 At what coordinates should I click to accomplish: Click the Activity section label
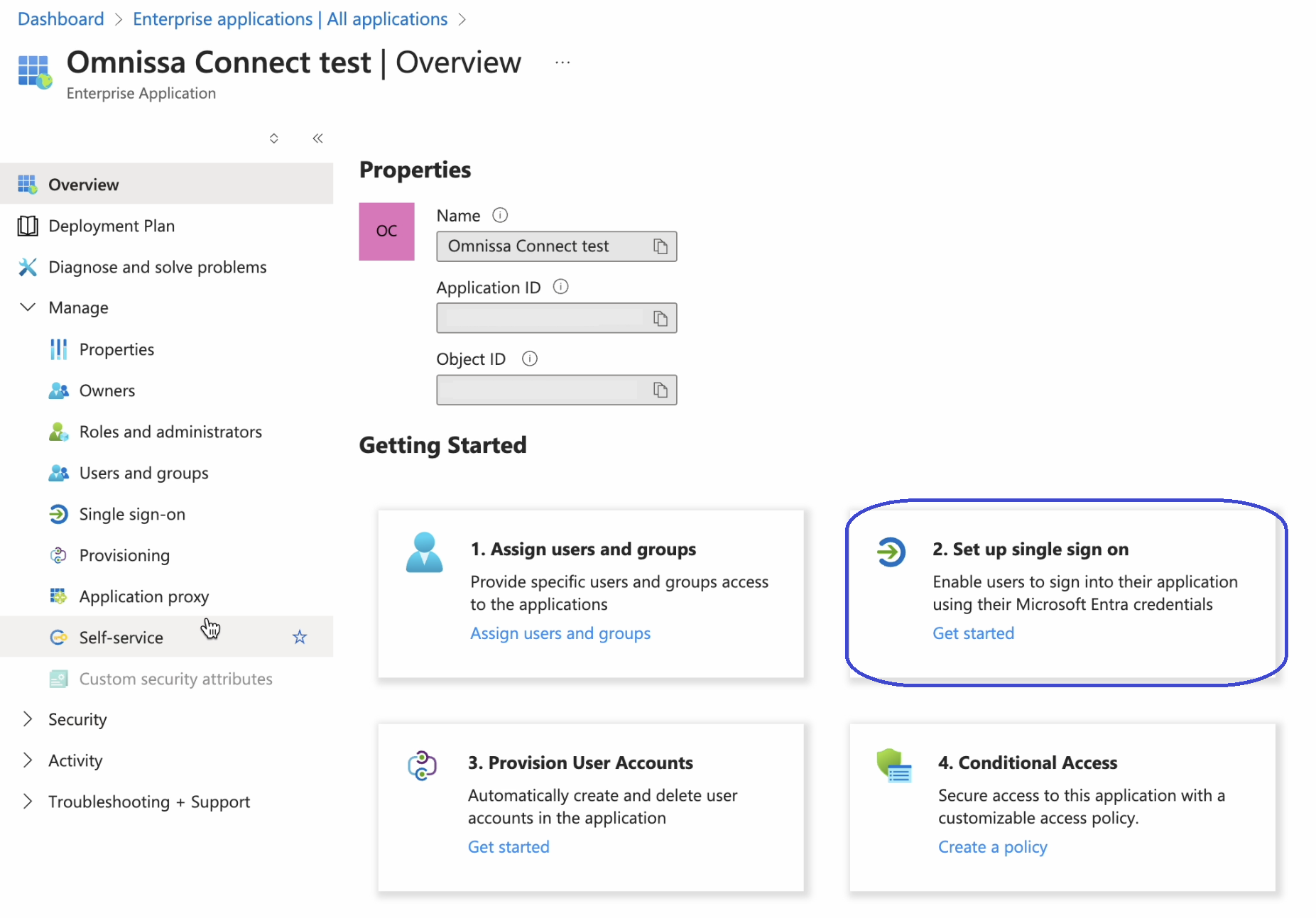(75, 760)
